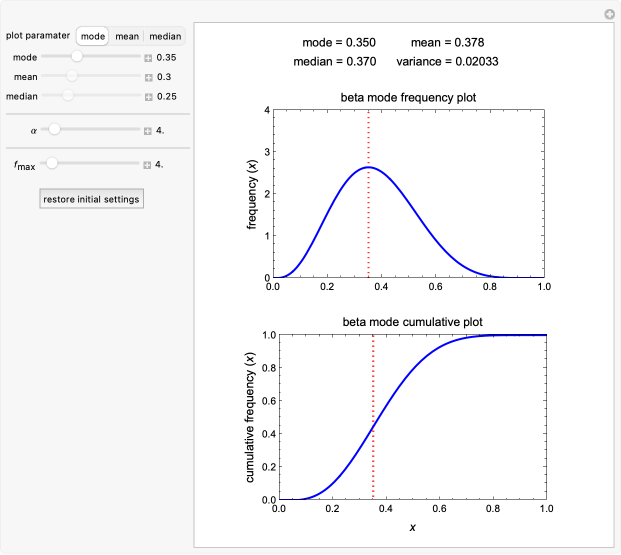The height and width of the screenshot is (555, 621).
Task: Click red dotted mode line in frequency plot
Action: pos(369,220)
